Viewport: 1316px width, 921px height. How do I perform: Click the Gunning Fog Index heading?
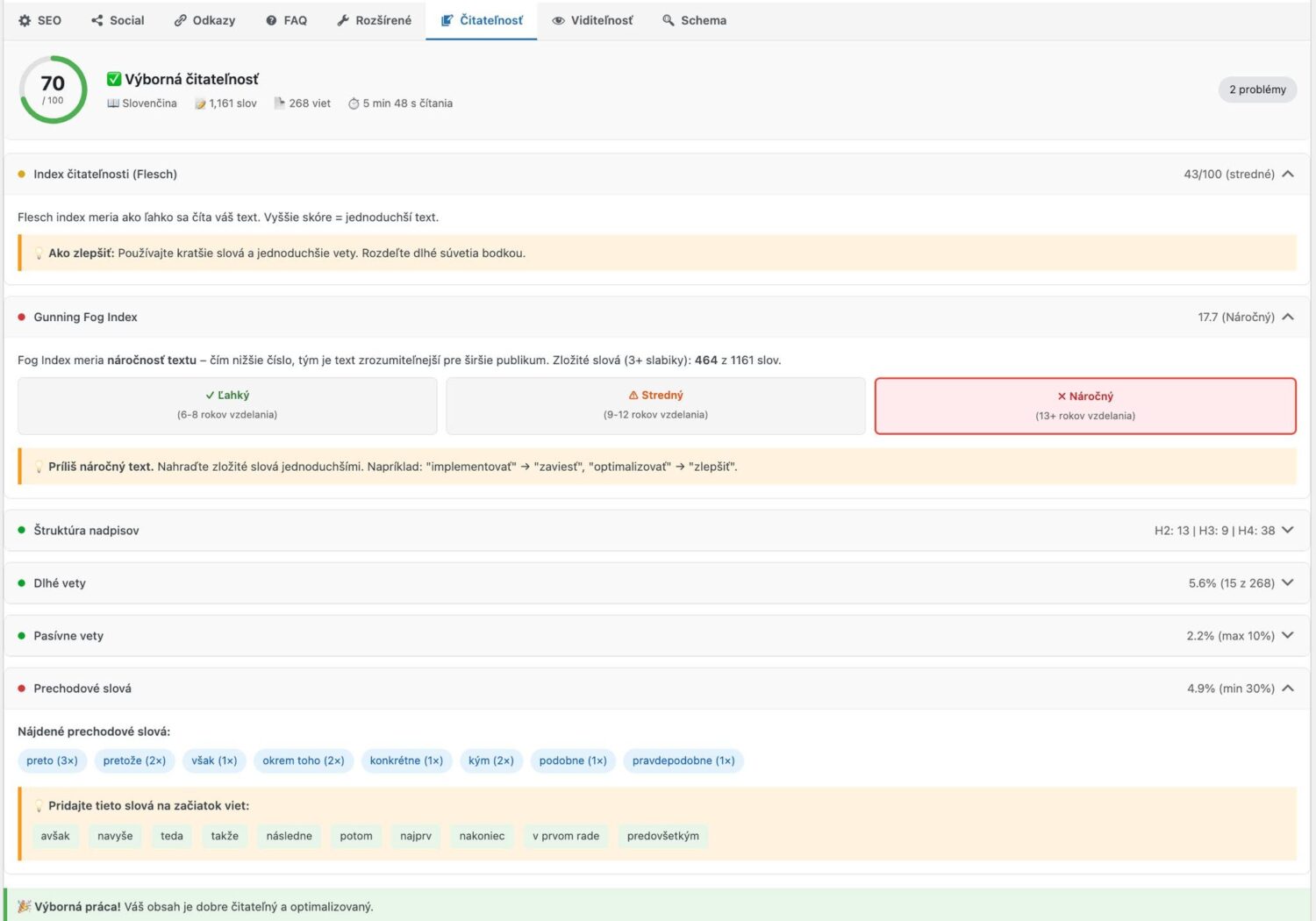click(x=85, y=318)
